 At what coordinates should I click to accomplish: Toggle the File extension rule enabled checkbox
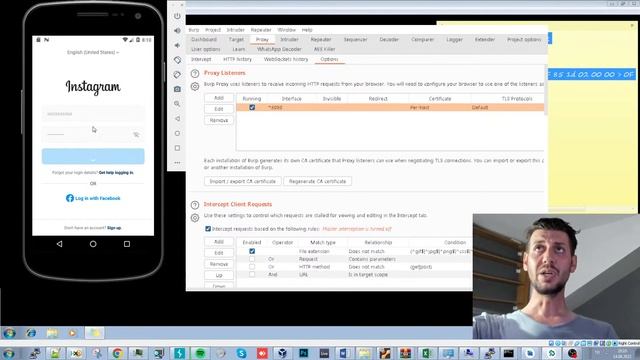pos(252,251)
